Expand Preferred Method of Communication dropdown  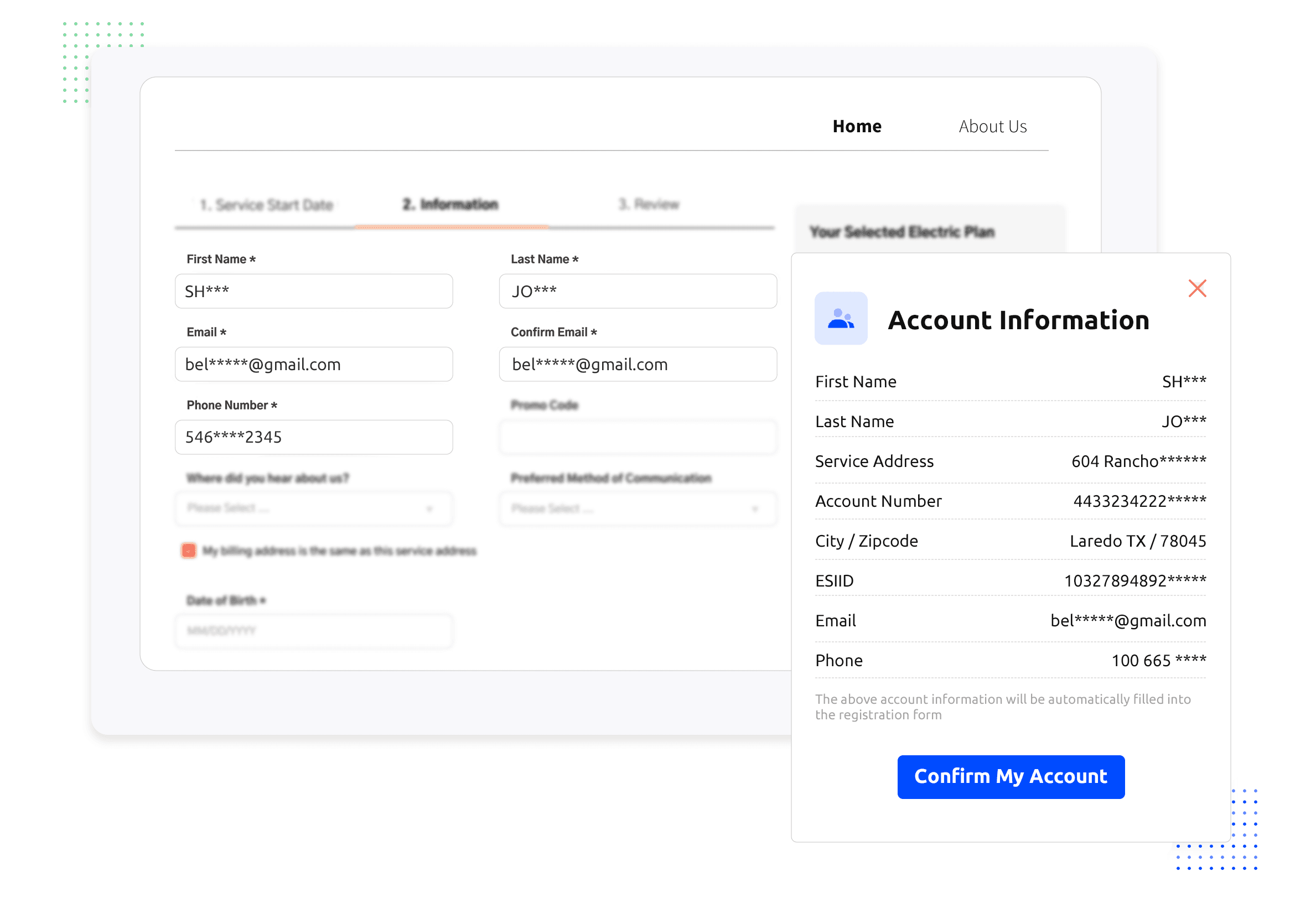coord(637,508)
